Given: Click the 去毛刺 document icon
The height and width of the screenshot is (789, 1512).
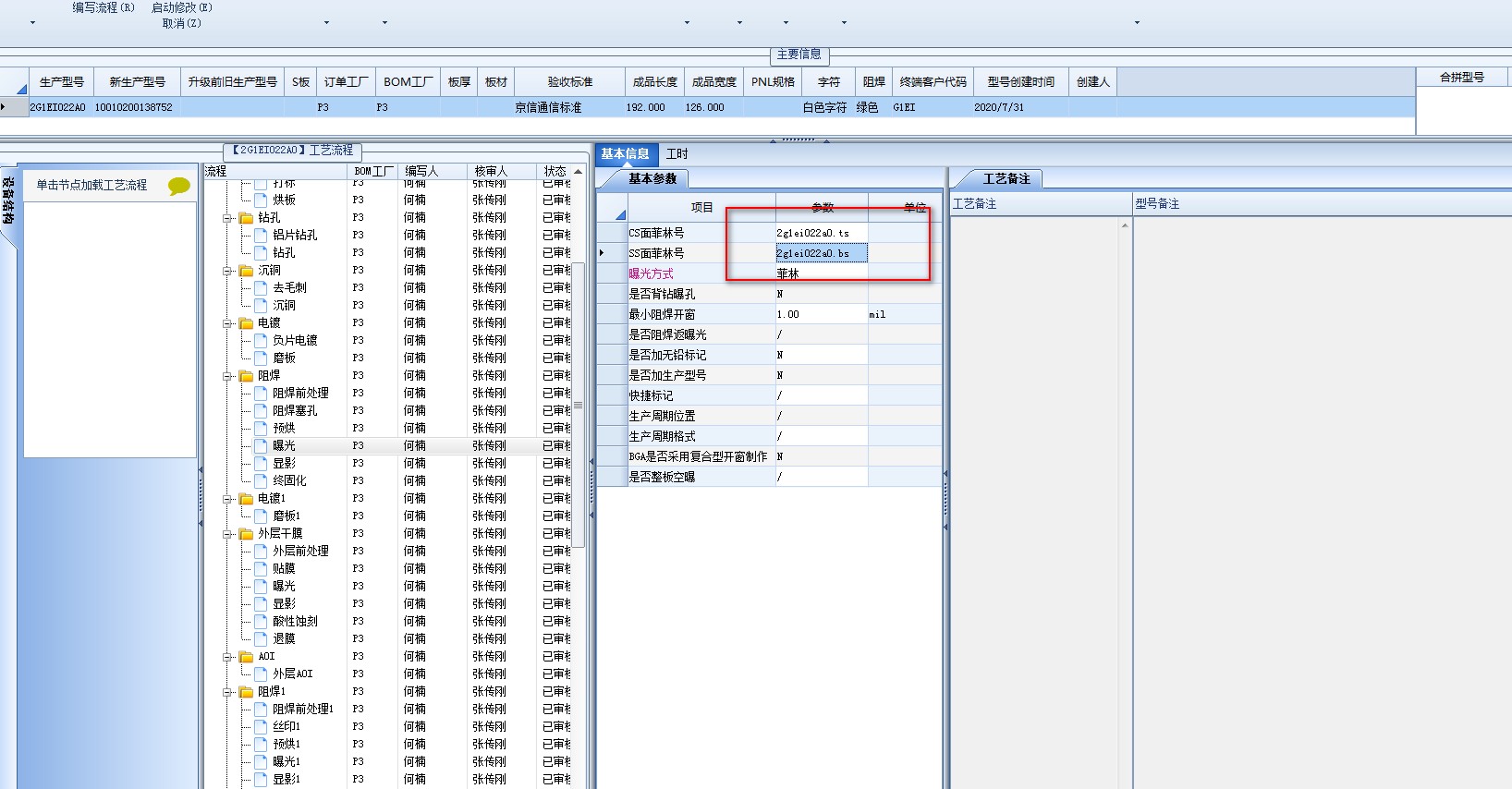Looking at the screenshot, I should point(261,287).
